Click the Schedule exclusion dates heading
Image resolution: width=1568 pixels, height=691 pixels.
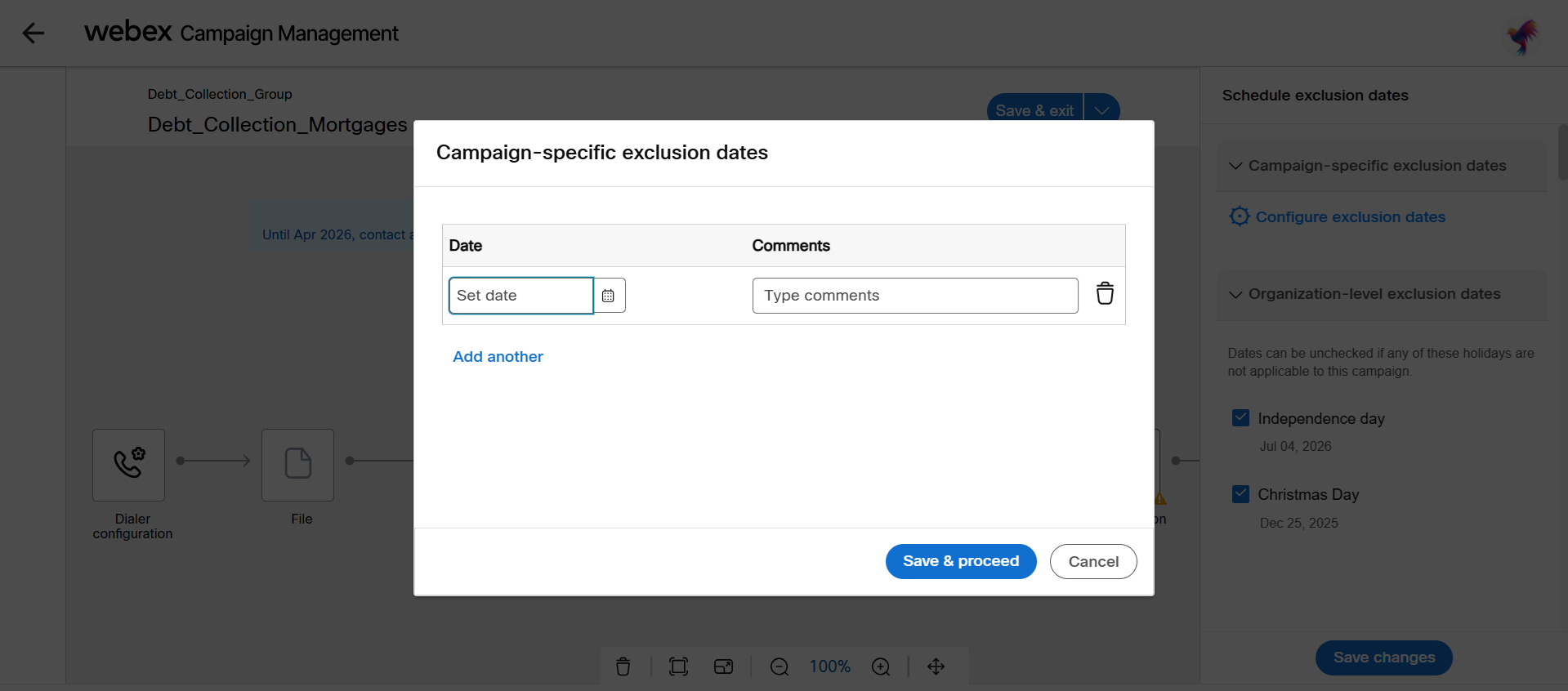[1315, 96]
